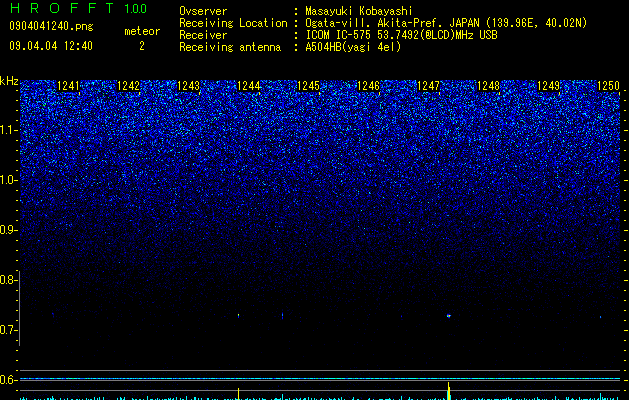Click the A504HB yagi antenna text

pyautogui.click(x=353, y=47)
